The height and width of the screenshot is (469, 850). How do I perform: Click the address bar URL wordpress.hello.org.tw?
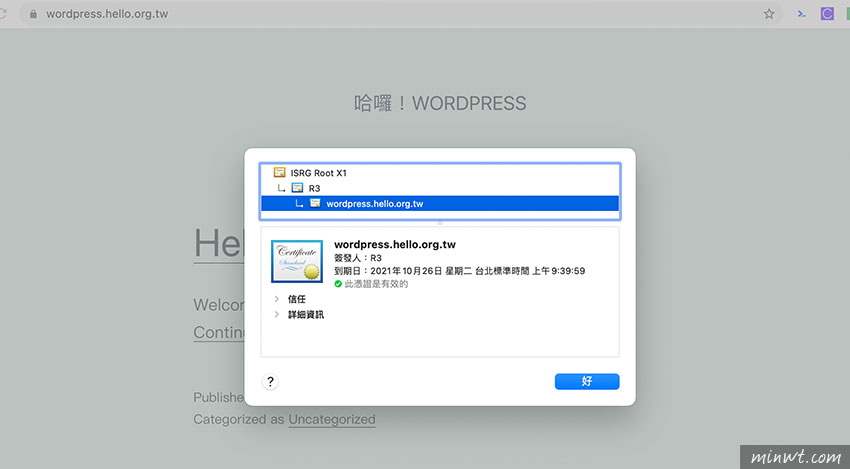(107, 14)
